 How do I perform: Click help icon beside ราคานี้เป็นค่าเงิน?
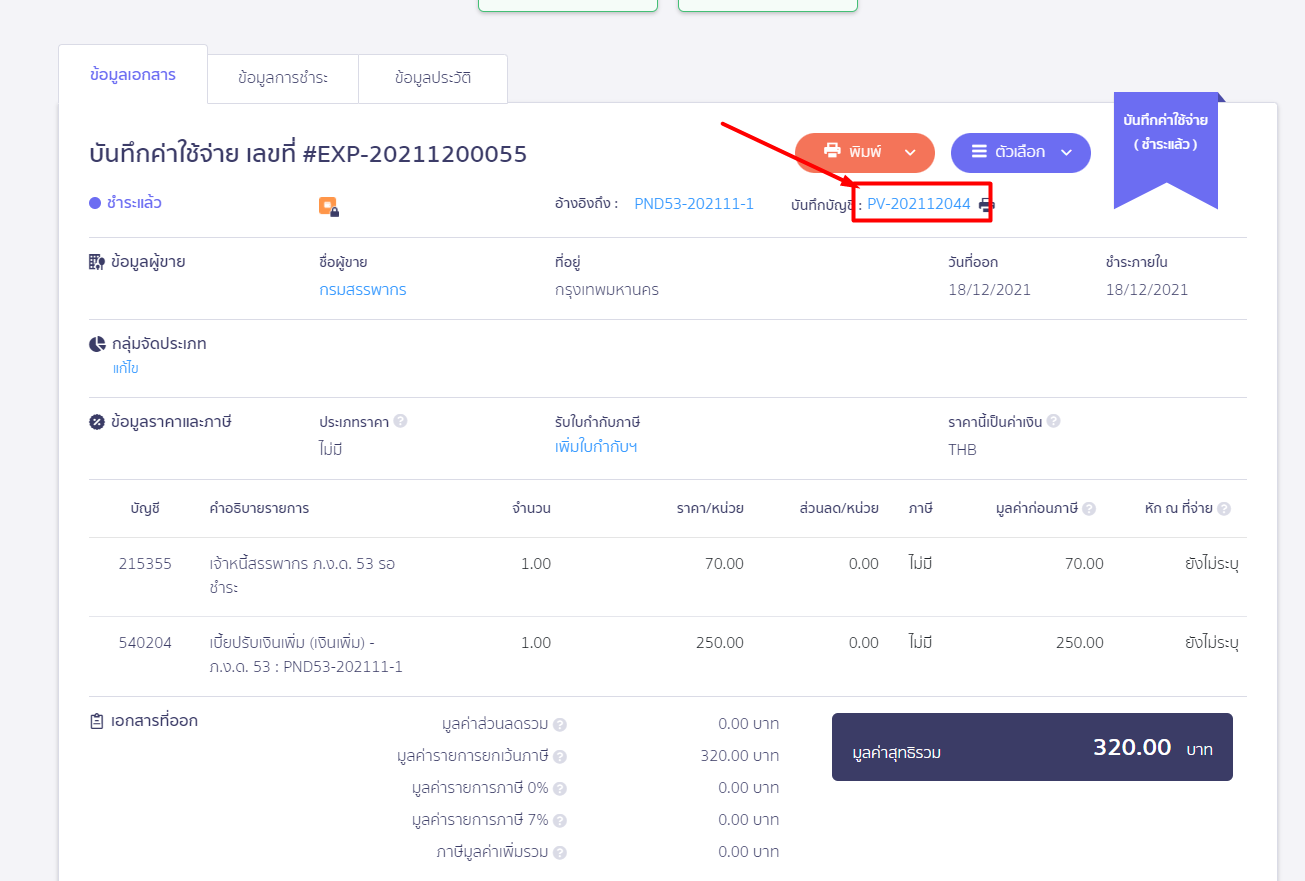[1053, 421]
